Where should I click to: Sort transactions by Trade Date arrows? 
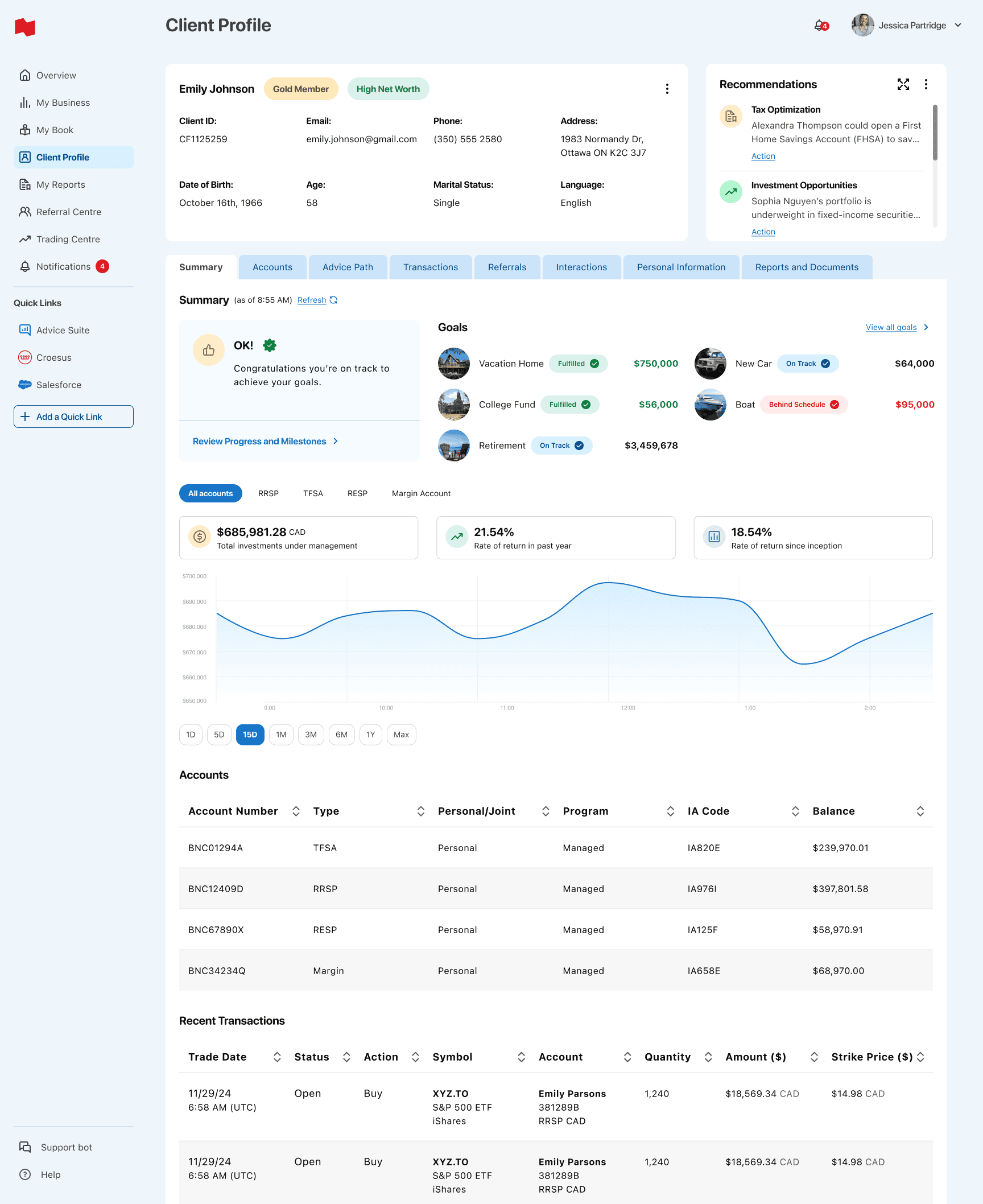tap(277, 1057)
